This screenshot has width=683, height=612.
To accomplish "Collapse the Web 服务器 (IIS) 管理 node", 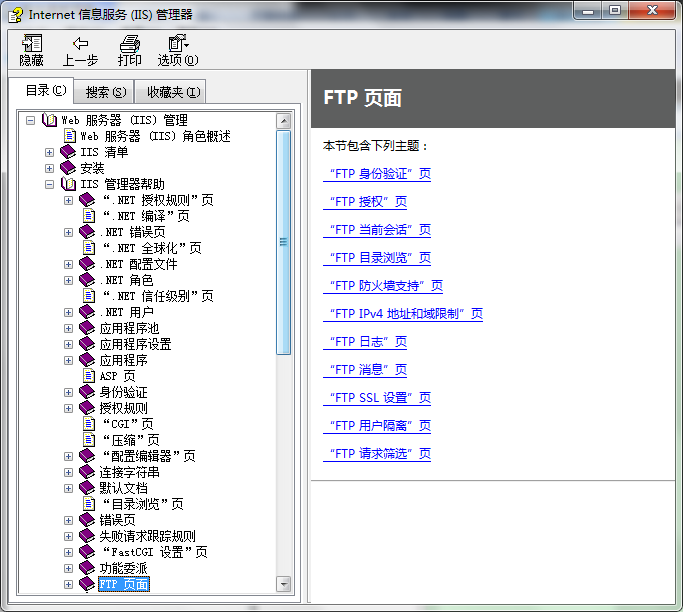I will pos(30,120).
